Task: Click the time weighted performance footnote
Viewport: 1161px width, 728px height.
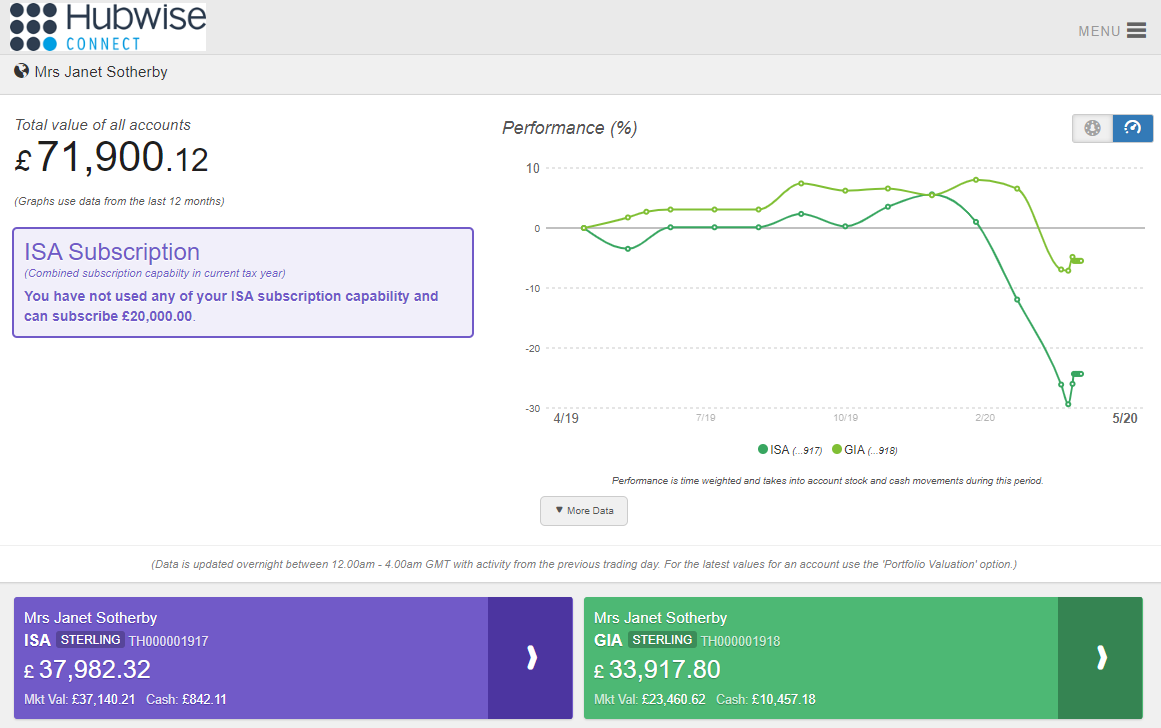Action: click(827, 481)
